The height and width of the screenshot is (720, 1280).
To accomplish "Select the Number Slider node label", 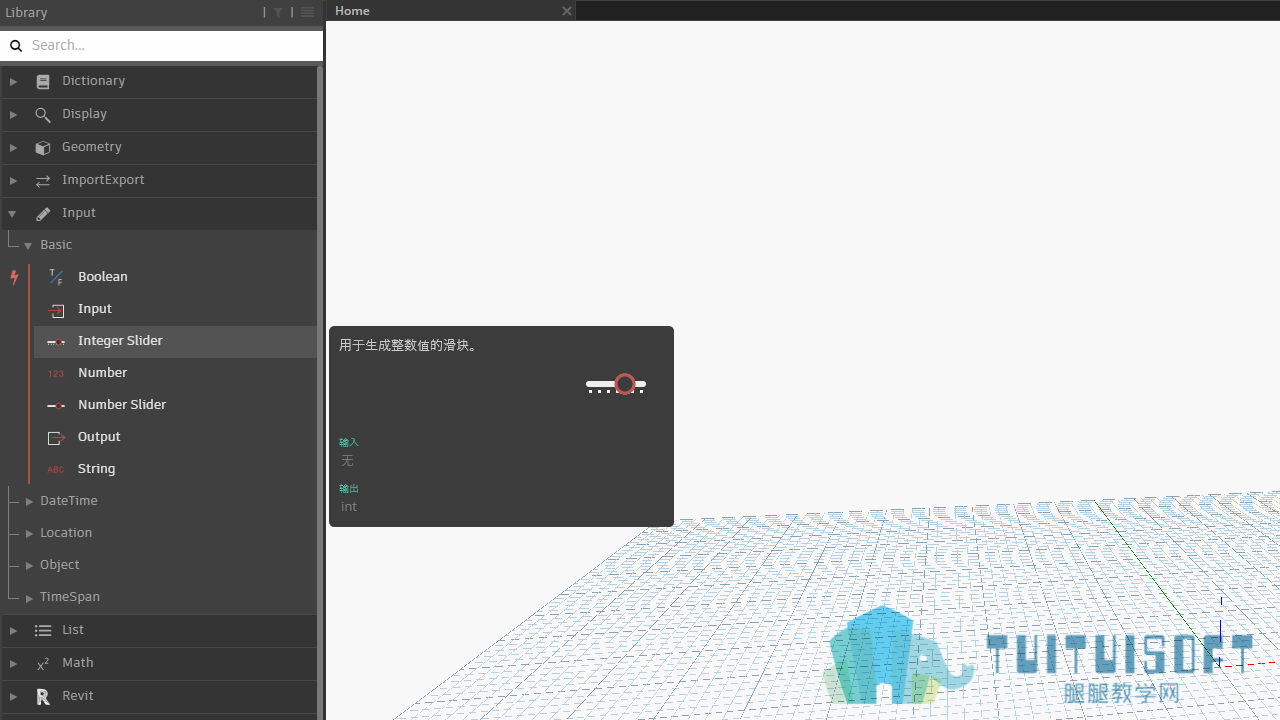I will (122, 405).
